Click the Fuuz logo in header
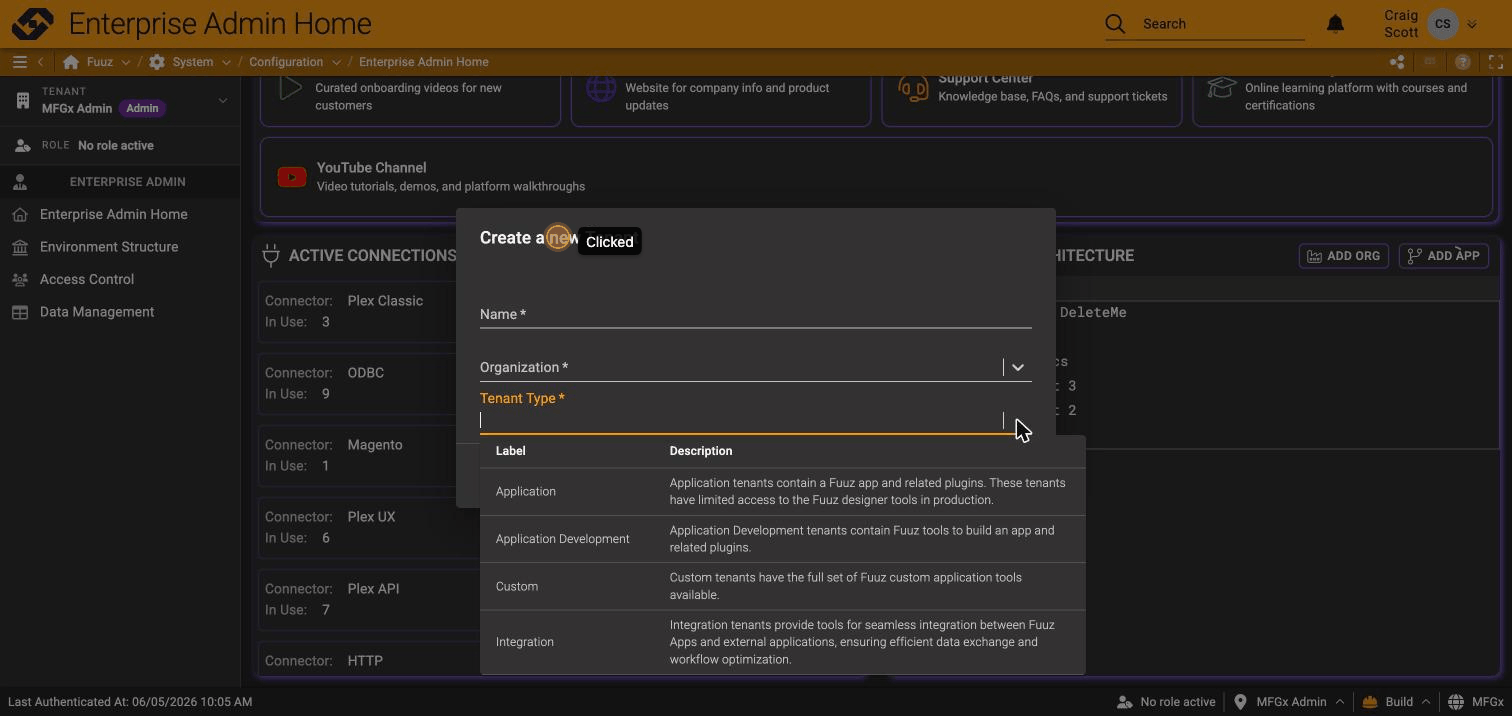Image resolution: width=1512 pixels, height=716 pixels. (x=33, y=23)
